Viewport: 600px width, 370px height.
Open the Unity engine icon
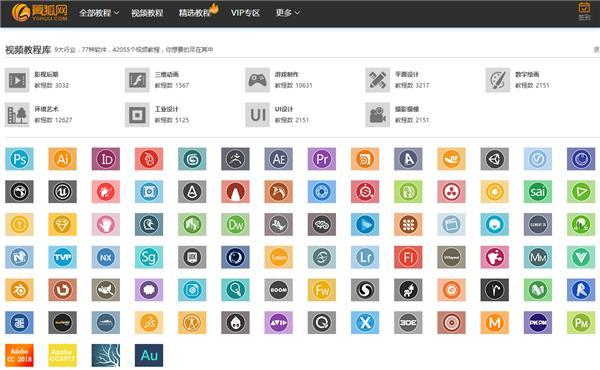[495, 159]
